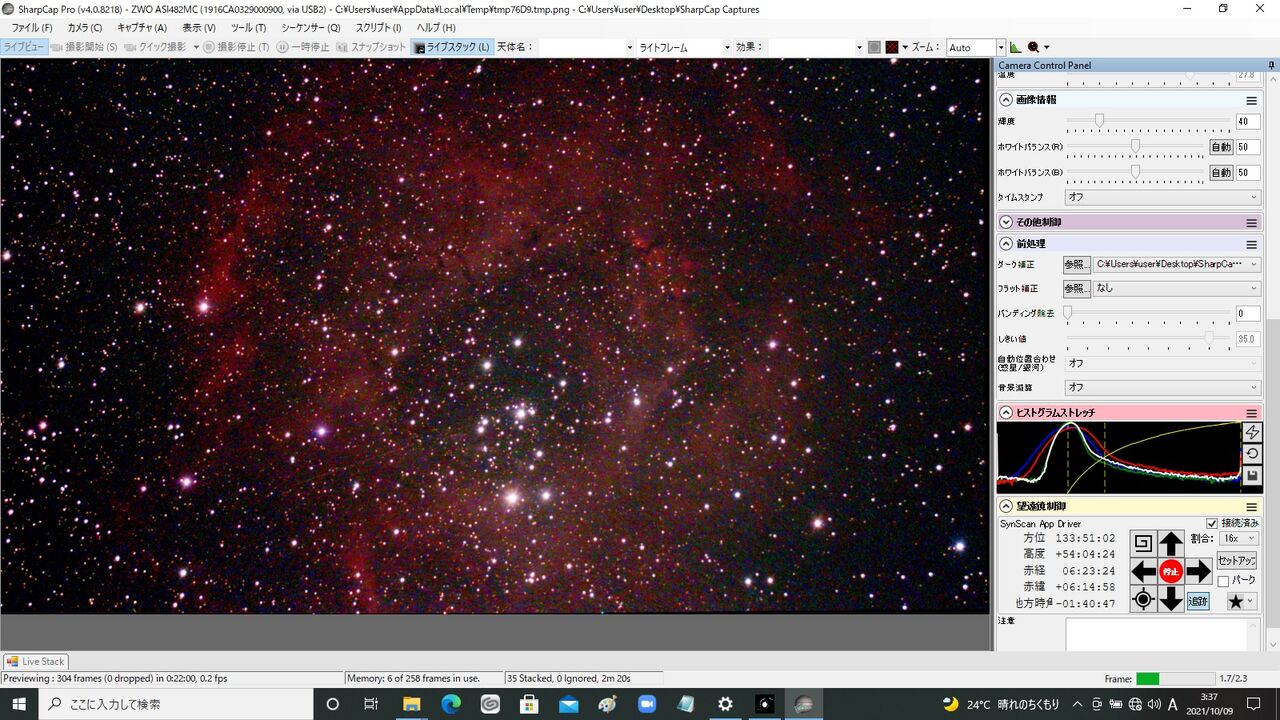Click the セットアップ setup button
The width and height of the screenshot is (1280, 720).
tap(1237, 560)
